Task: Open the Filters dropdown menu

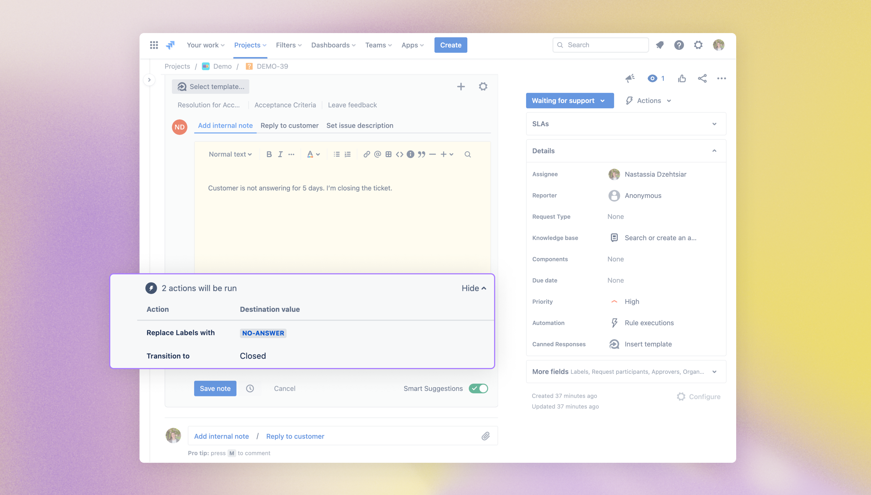Action: click(288, 45)
